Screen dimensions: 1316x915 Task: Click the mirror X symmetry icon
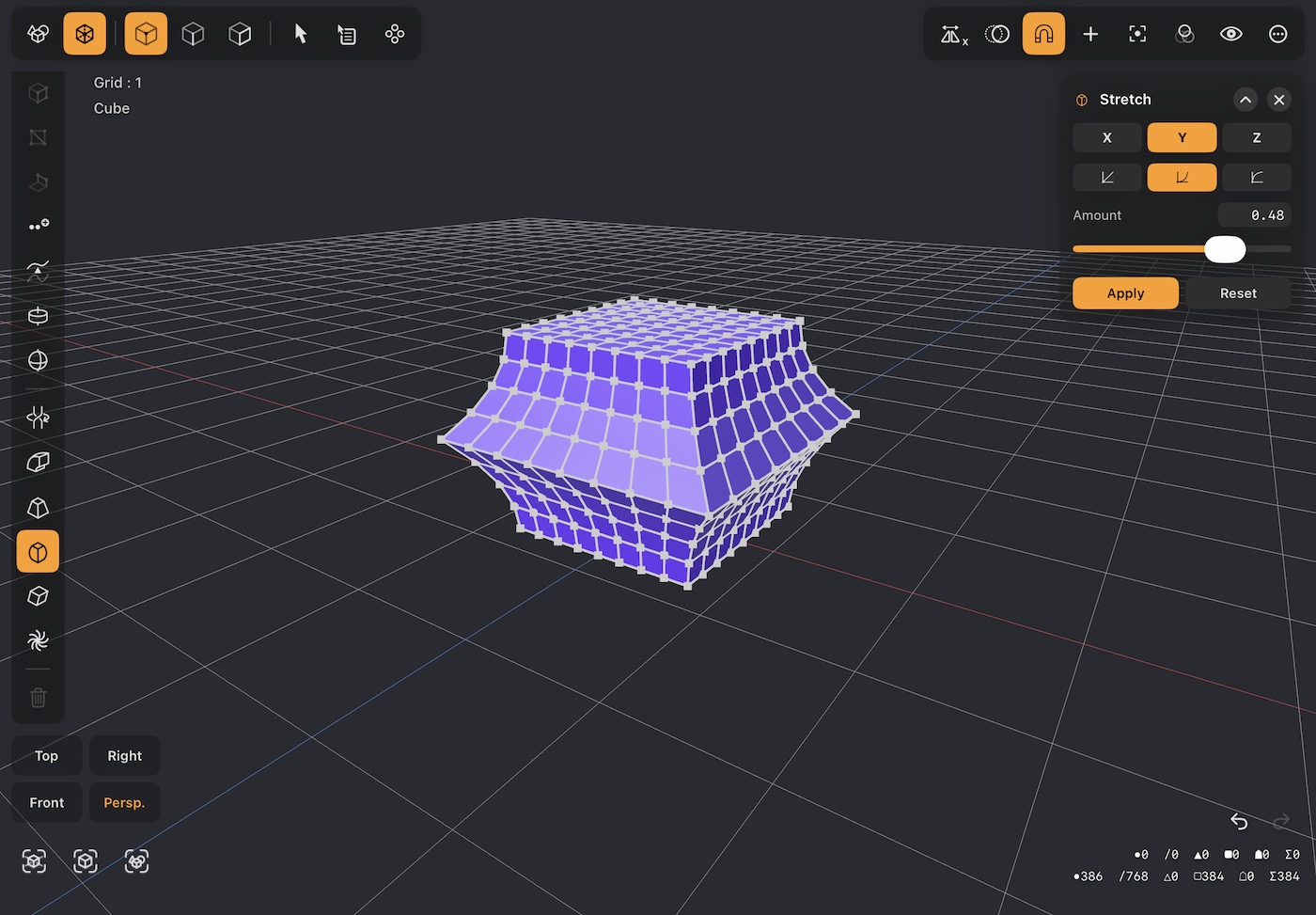click(x=954, y=35)
